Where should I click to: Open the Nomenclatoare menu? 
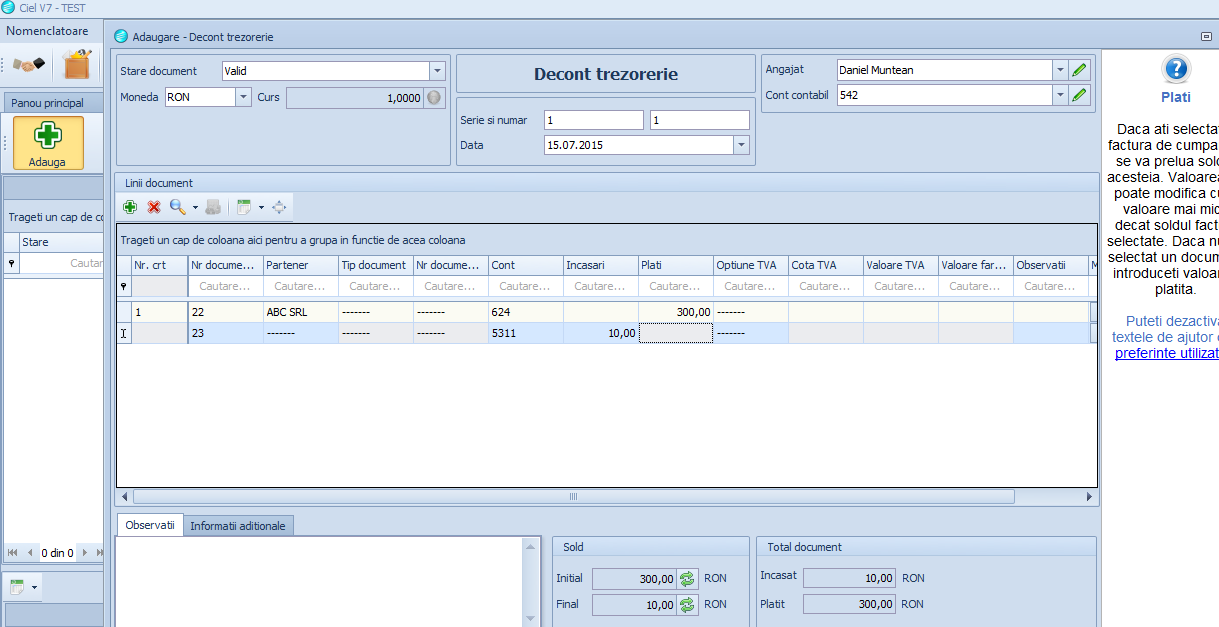49,31
